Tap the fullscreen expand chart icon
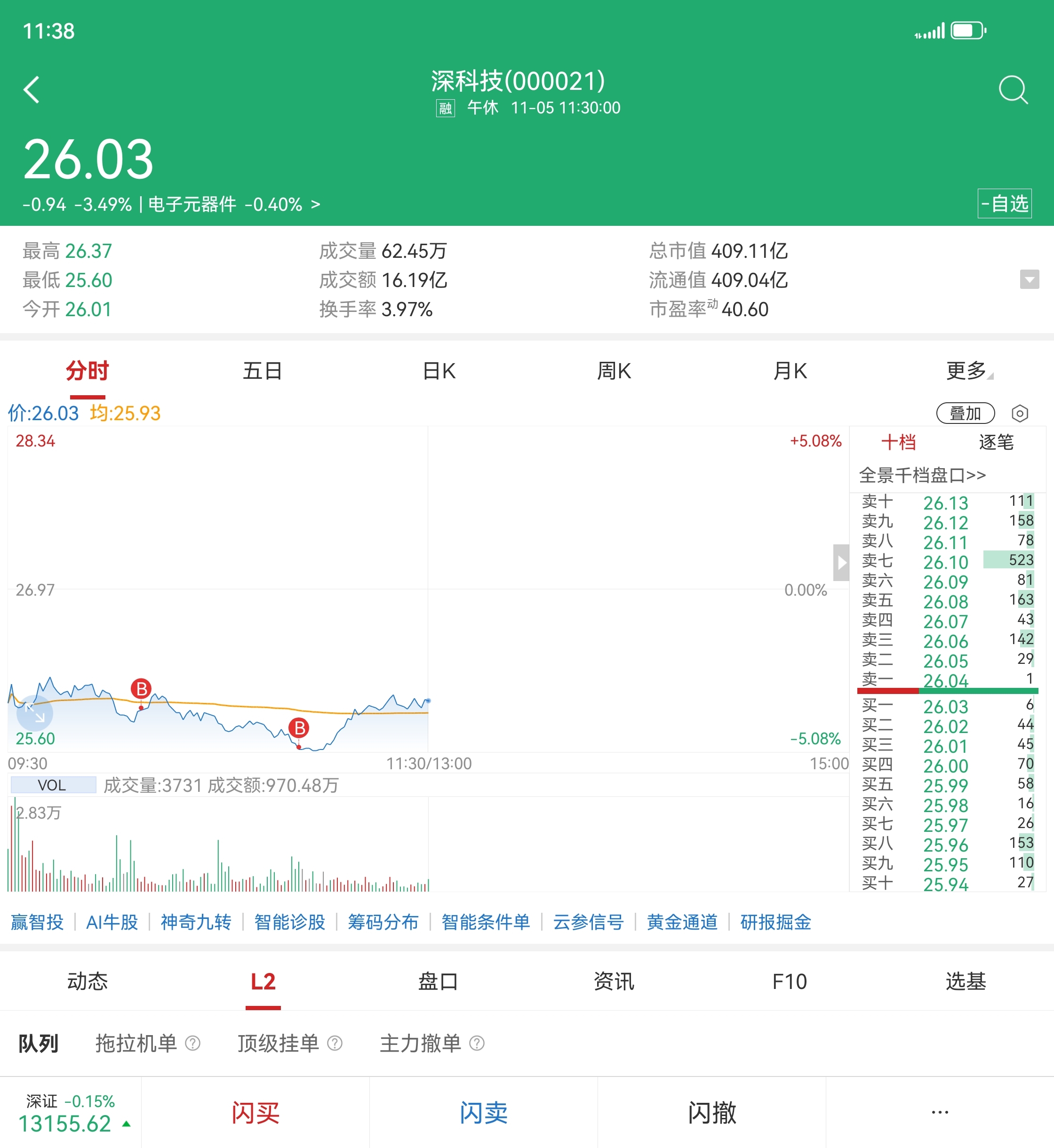The width and height of the screenshot is (1054, 1148). point(35,712)
